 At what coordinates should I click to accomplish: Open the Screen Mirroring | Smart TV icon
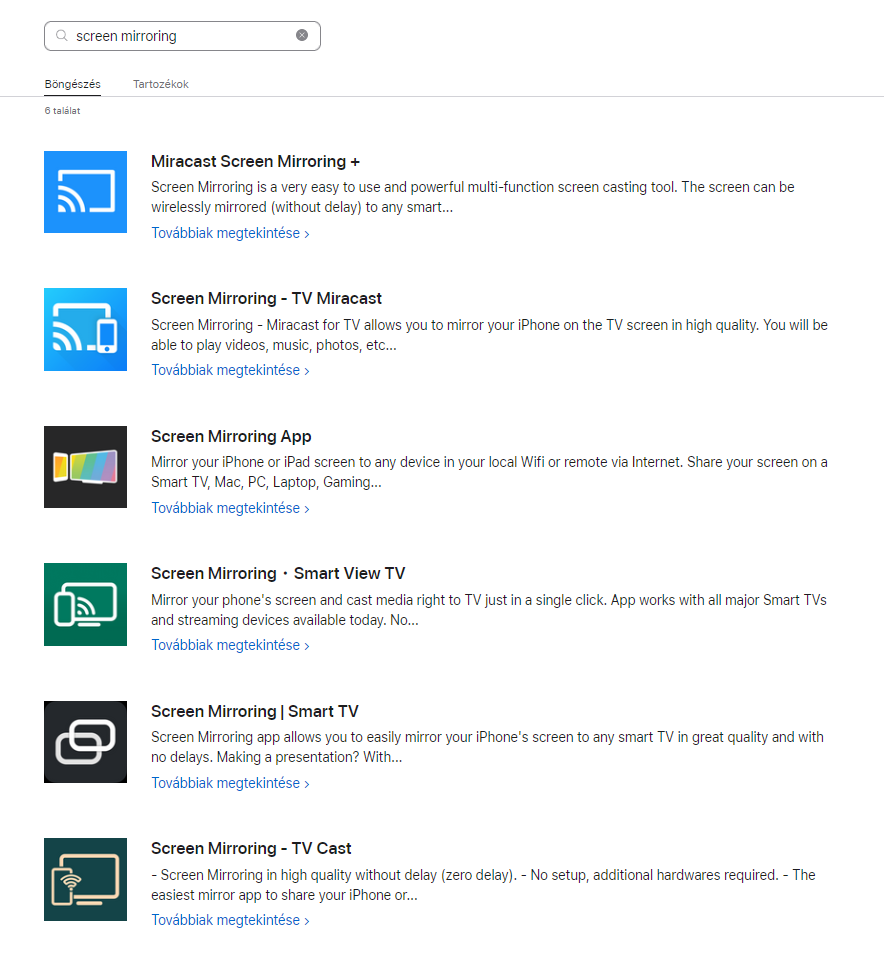coord(85,742)
